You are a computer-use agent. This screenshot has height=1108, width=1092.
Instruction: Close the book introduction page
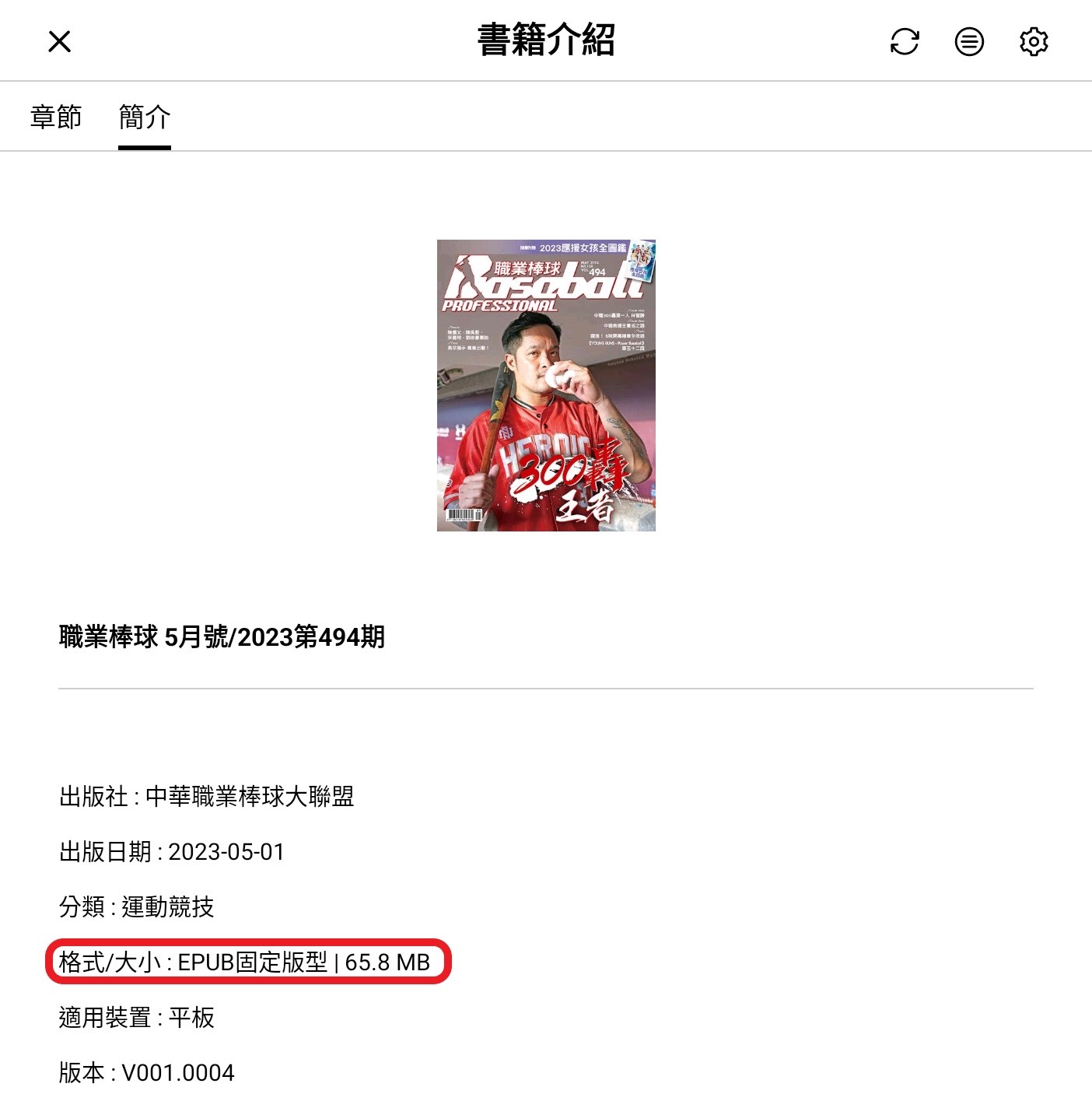59,41
